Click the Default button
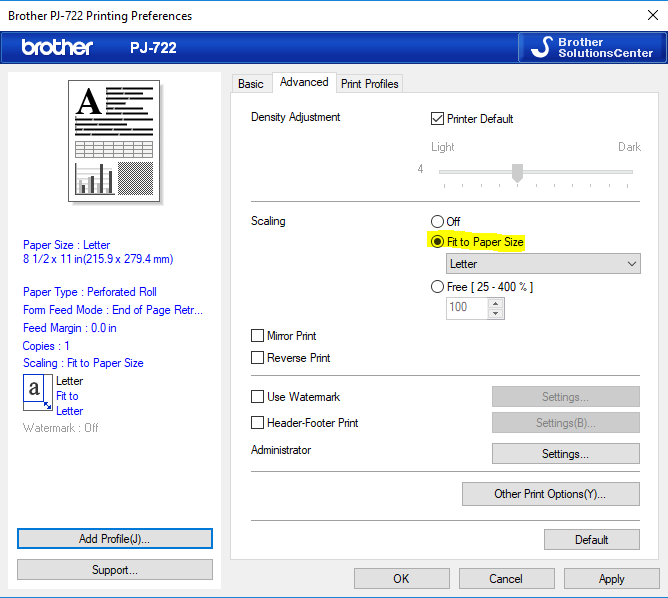Viewport: 668px width, 598px height. tap(591, 540)
